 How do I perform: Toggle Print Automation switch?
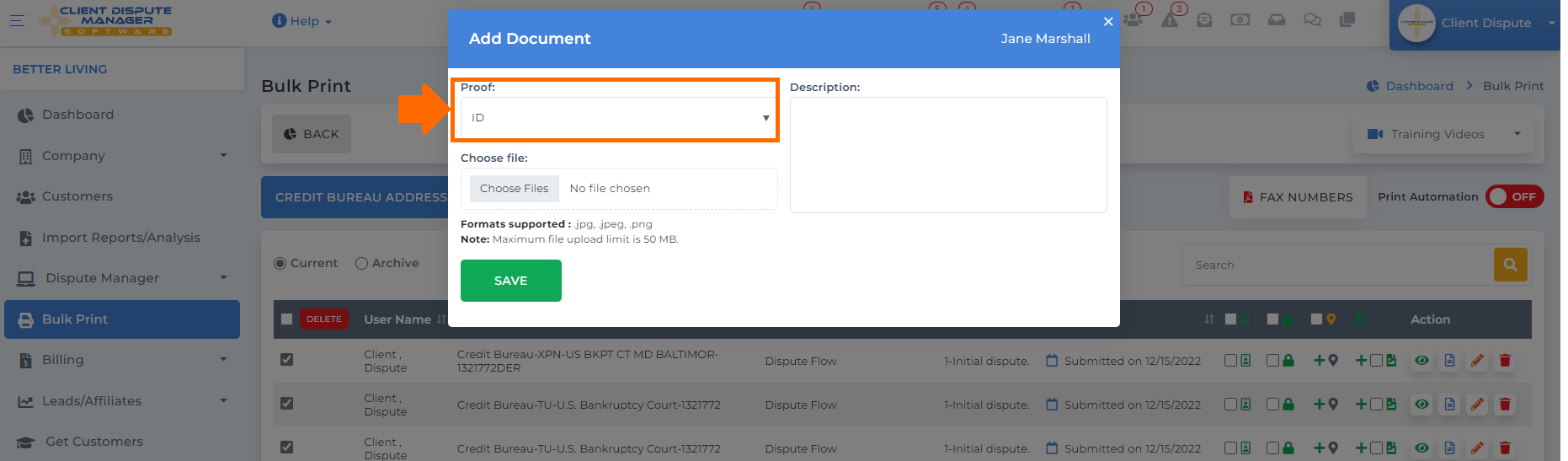pyautogui.click(x=1514, y=196)
